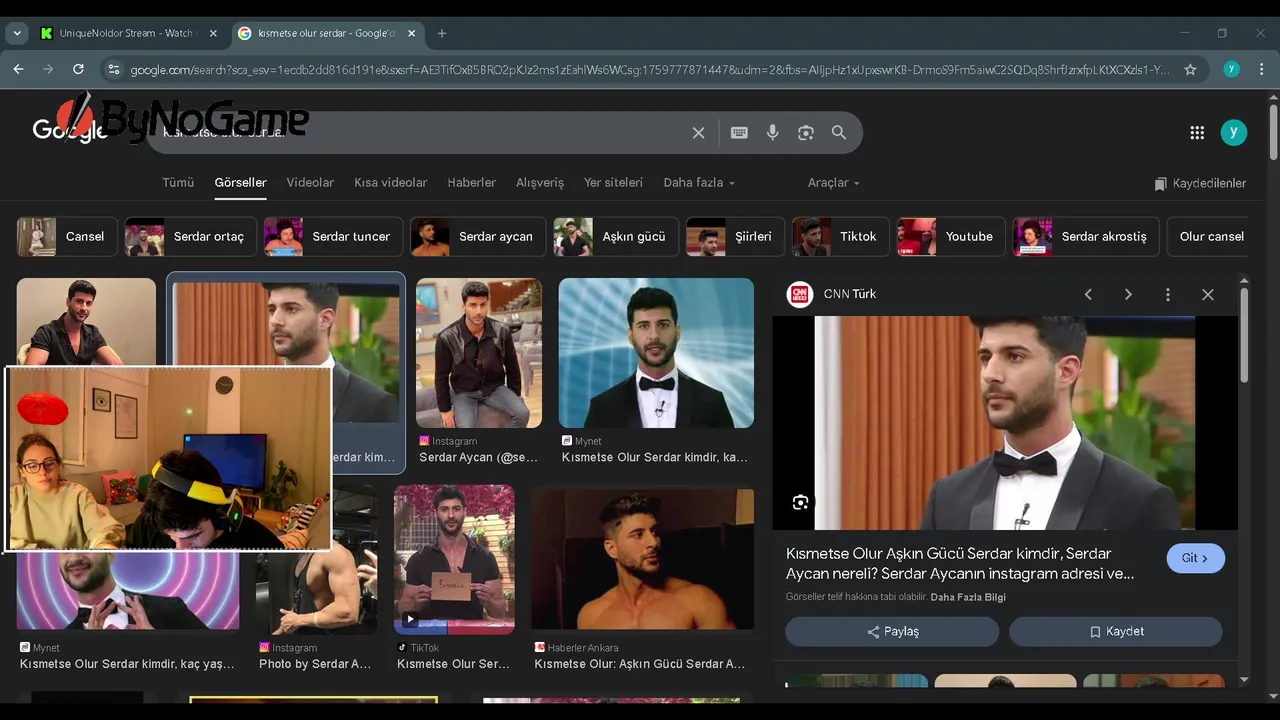
Task: Open the TikTok Kısmetse Olur thumbnail
Action: [454, 560]
